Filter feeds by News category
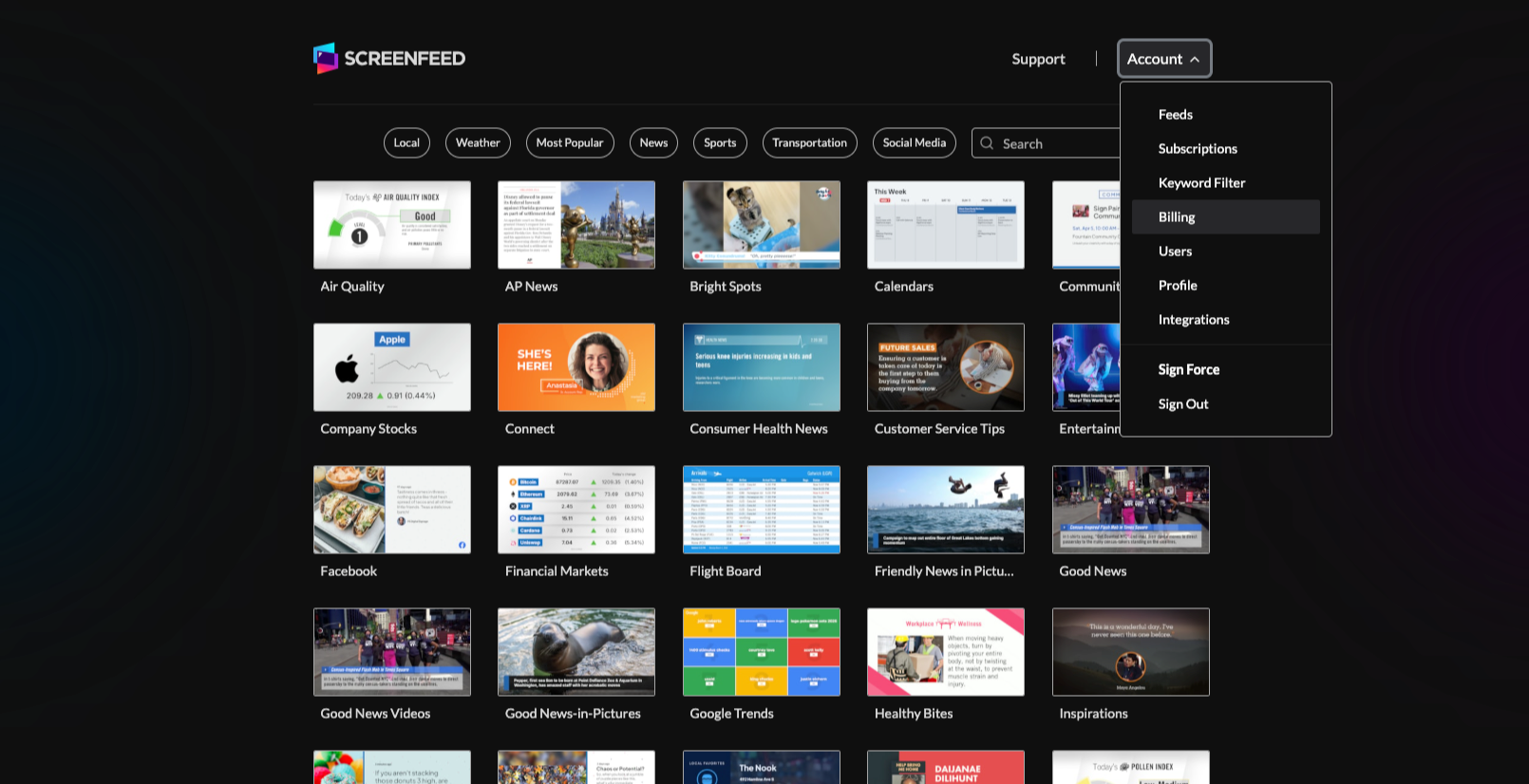The width and height of the screenshot is (1529, 784). point(653,143)
